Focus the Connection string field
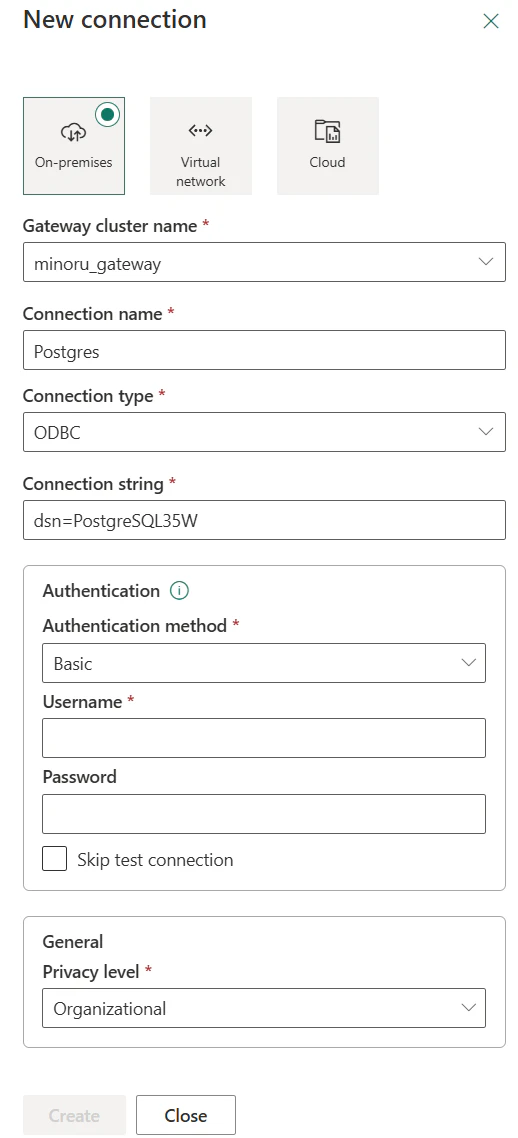 tap(264, 520)
